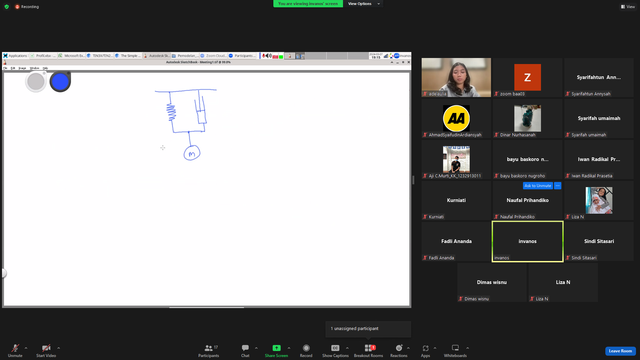Expand share options arrow beside Share Screen
The image size is (640, 360).
[289, 348]
